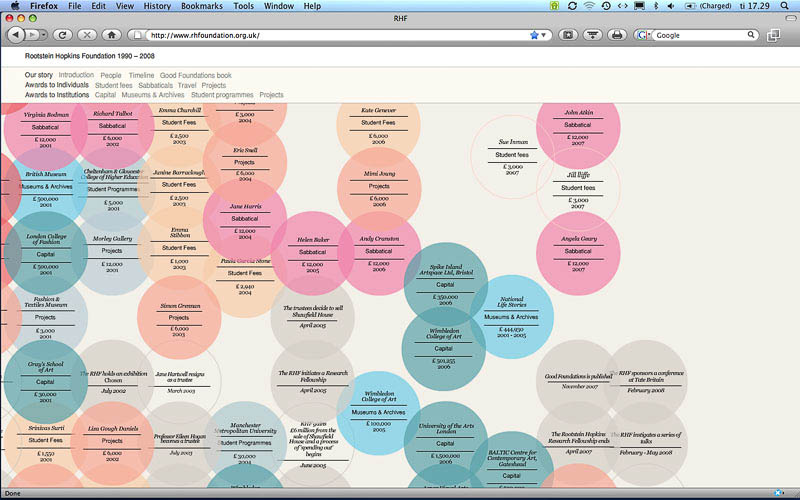Open the Student fees link
This screenshot has height=500, width=800.
(114, 85)
